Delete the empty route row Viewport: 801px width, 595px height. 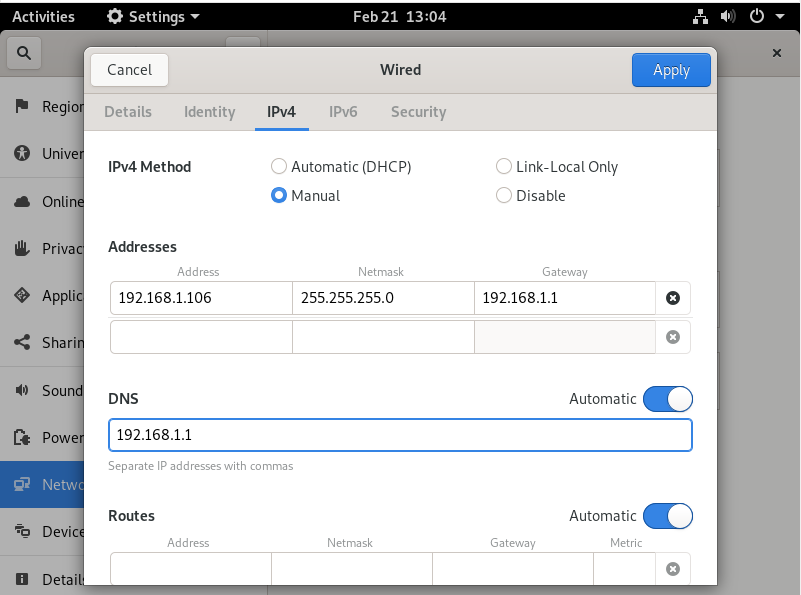(673, 569)
